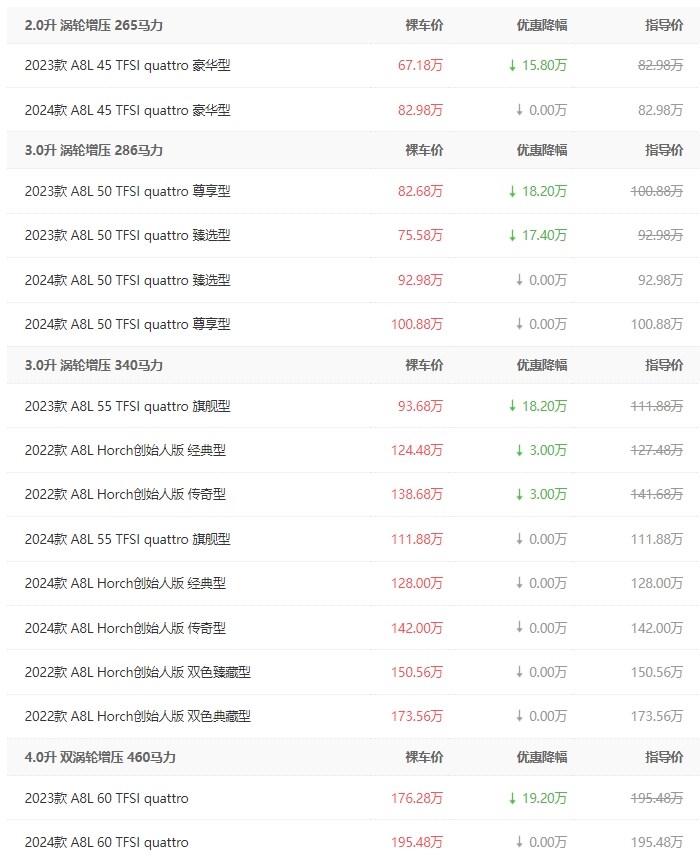Open 2023款 A8L 55 TFSI quattro 旗舰型

127,406
